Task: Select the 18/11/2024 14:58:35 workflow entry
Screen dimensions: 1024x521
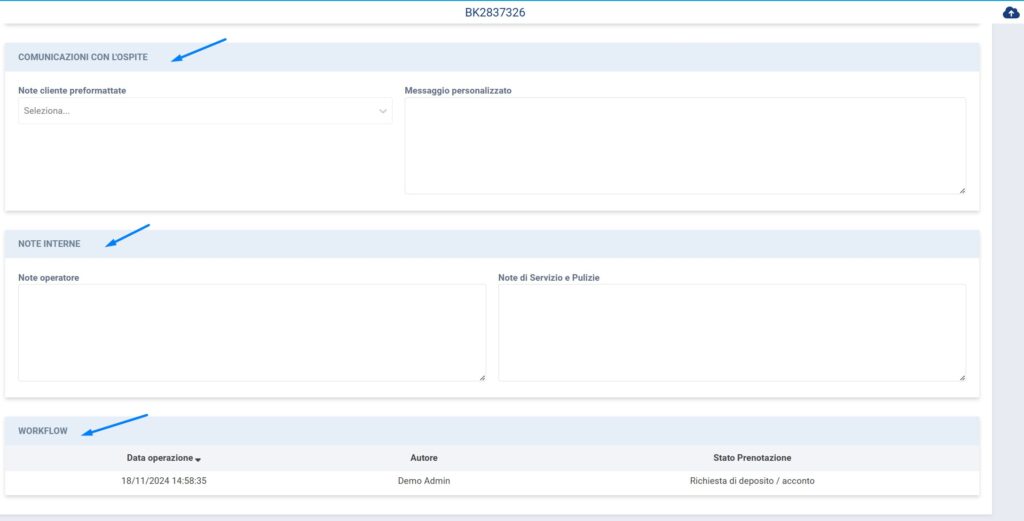Action: coord(164,481)
